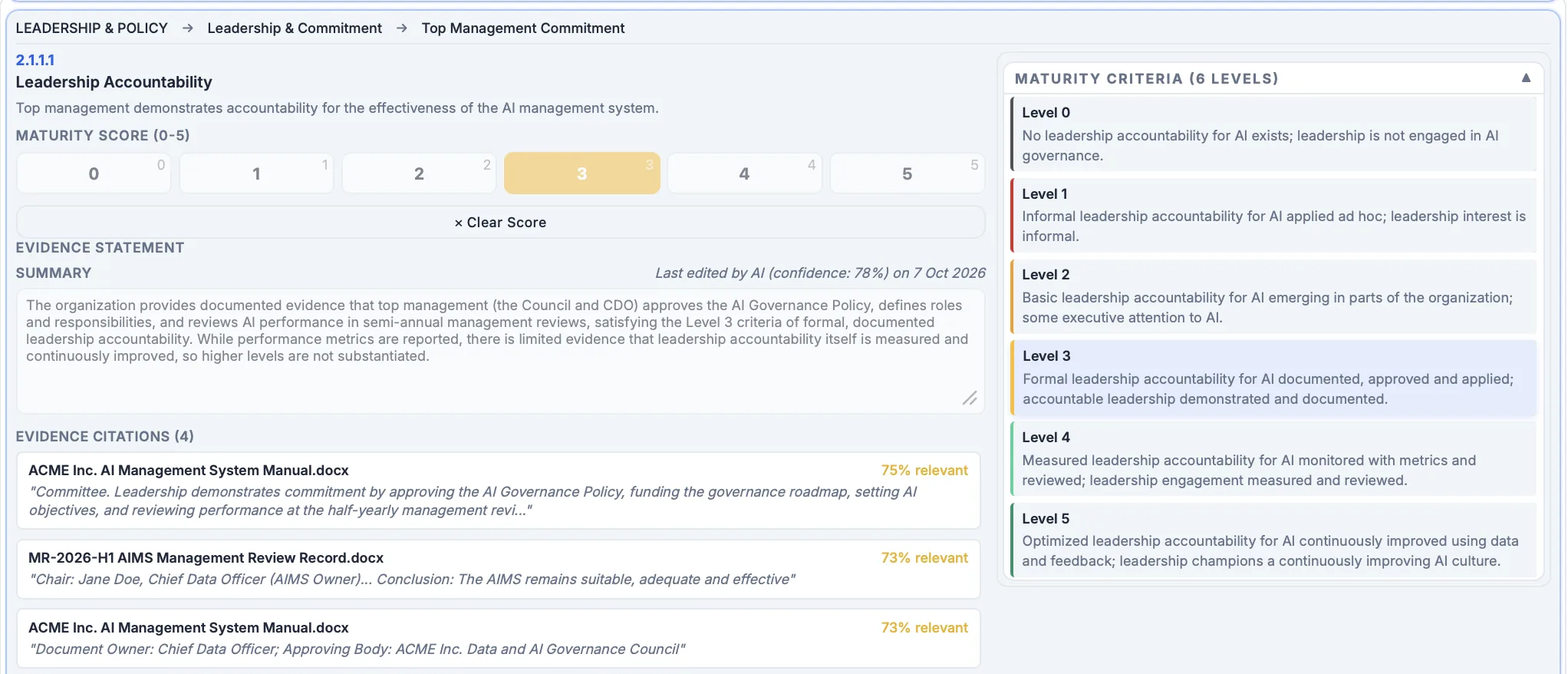The height and width of the screenshot is (674, 1568).
Task: Open the MR-2026-H1 AIMS Management Review Record citation
Action: pos(499,569)
